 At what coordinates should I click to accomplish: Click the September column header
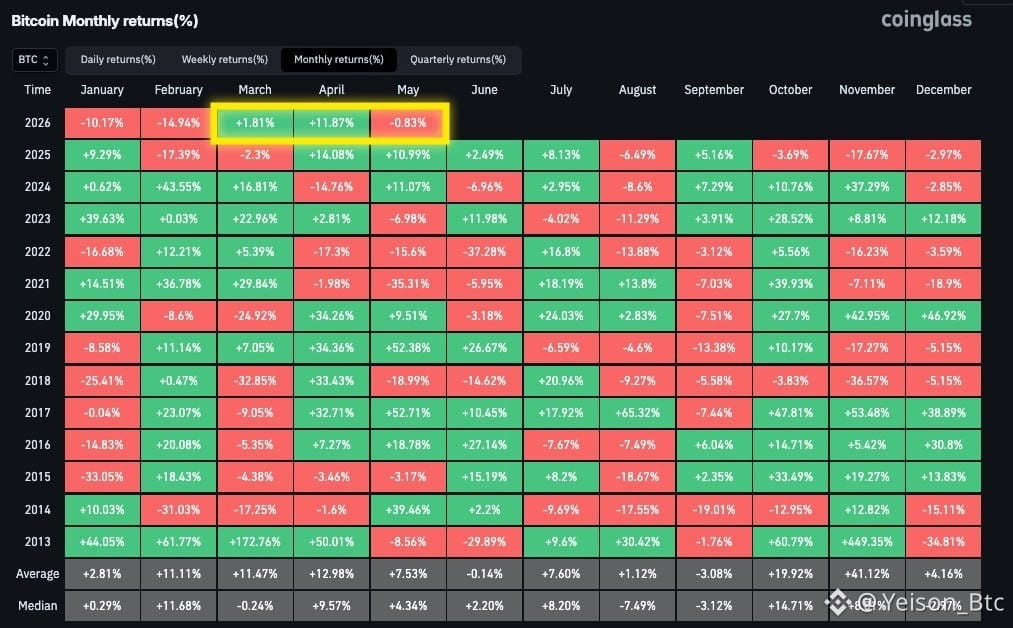pos(714,90)
